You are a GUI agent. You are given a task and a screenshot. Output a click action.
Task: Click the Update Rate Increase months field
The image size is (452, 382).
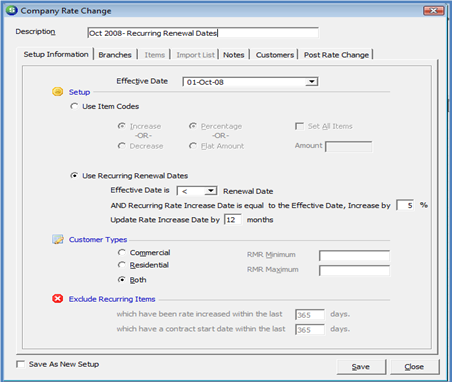pyautogui.click(x=233, y=220)
